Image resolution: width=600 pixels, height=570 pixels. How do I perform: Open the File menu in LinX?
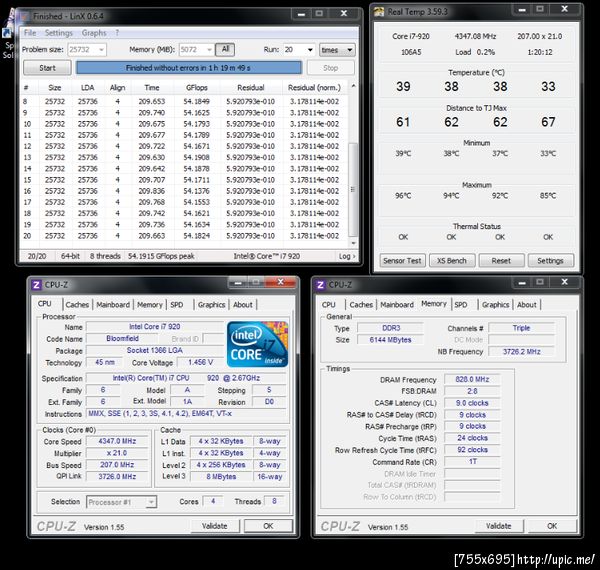[x=30, y=33]
